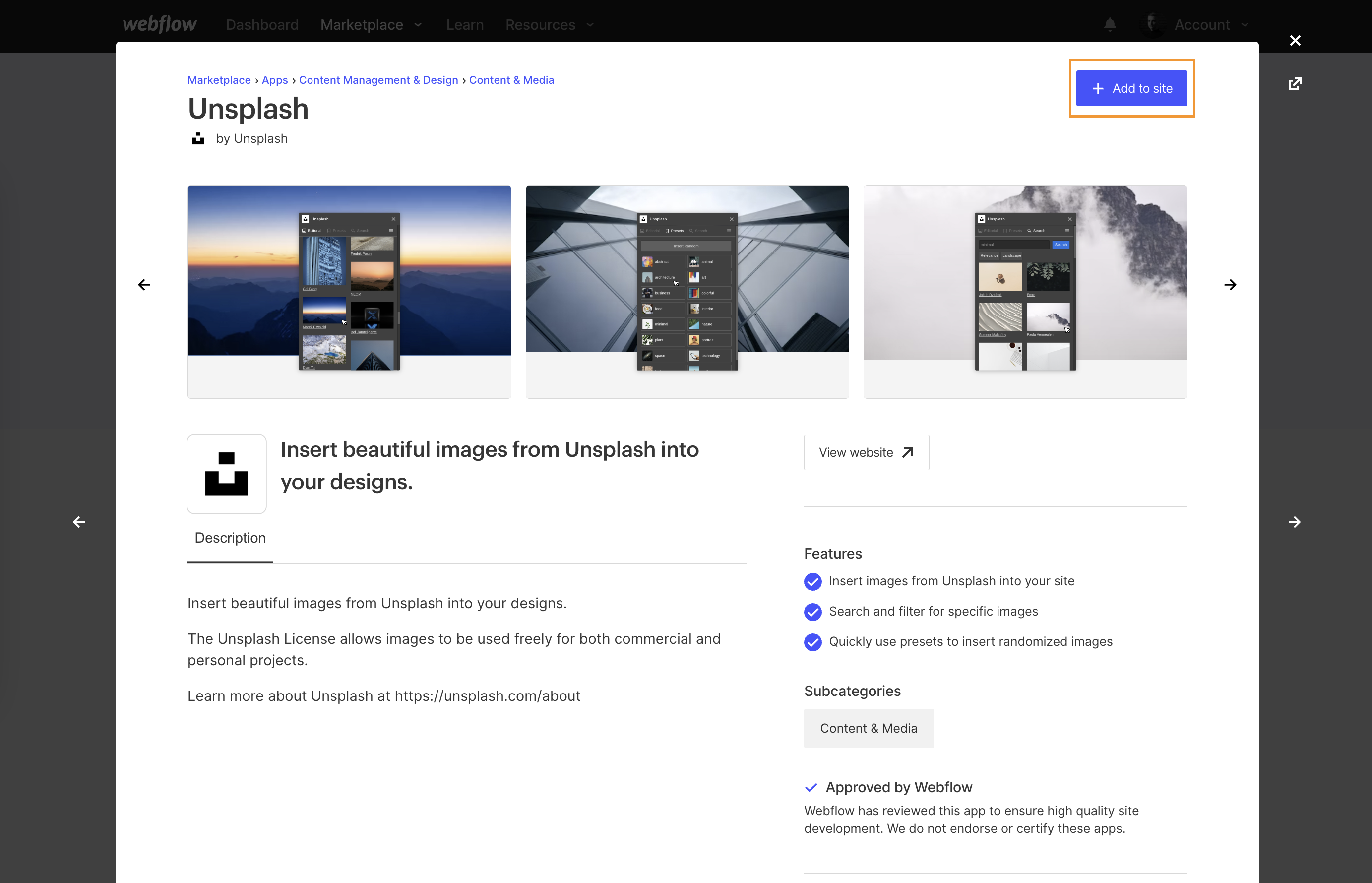
Task: Navigate to next app with outer right arrow
Action: 1295,522
